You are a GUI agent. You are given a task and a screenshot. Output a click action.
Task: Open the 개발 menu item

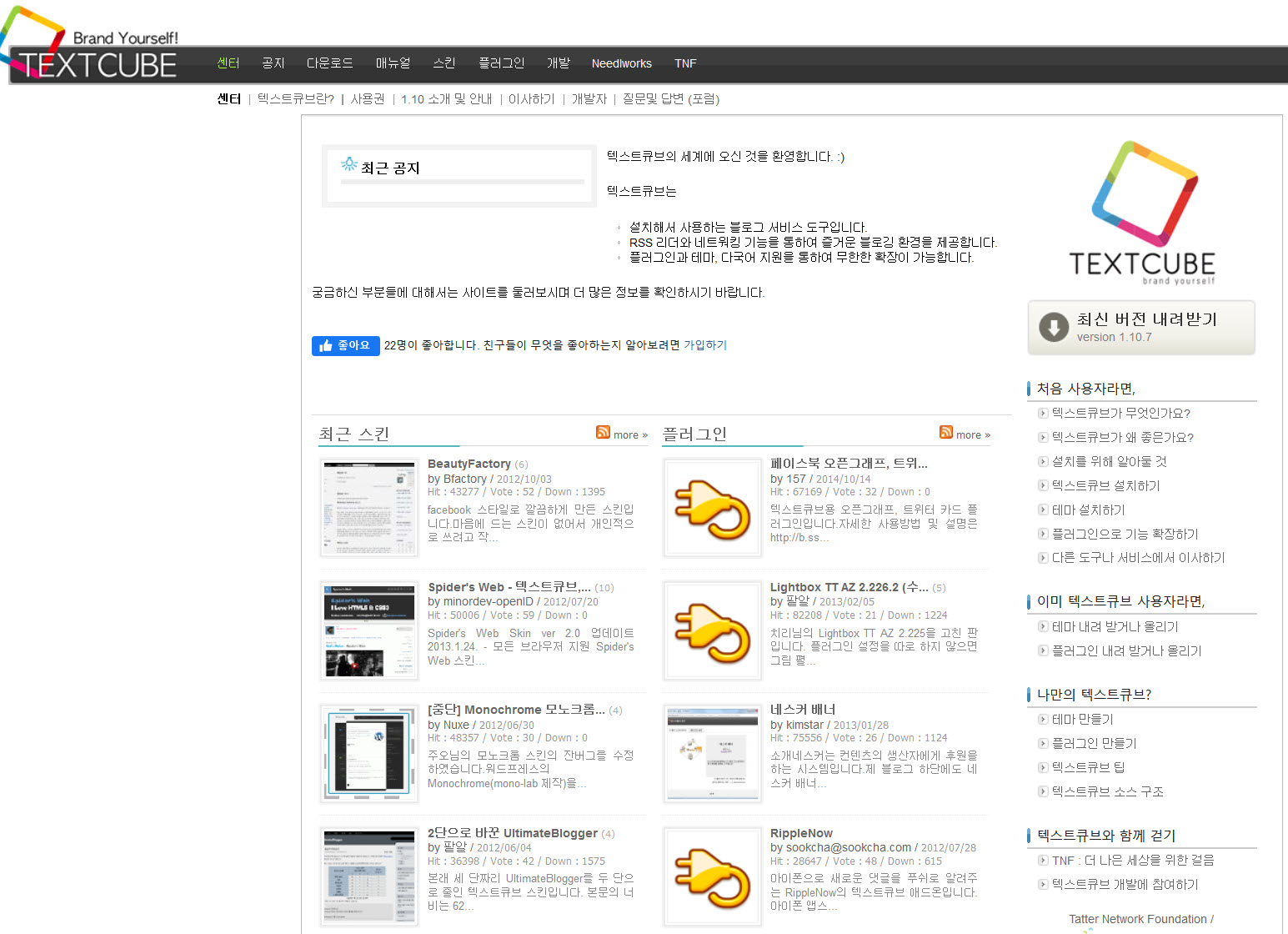[558, 63]
